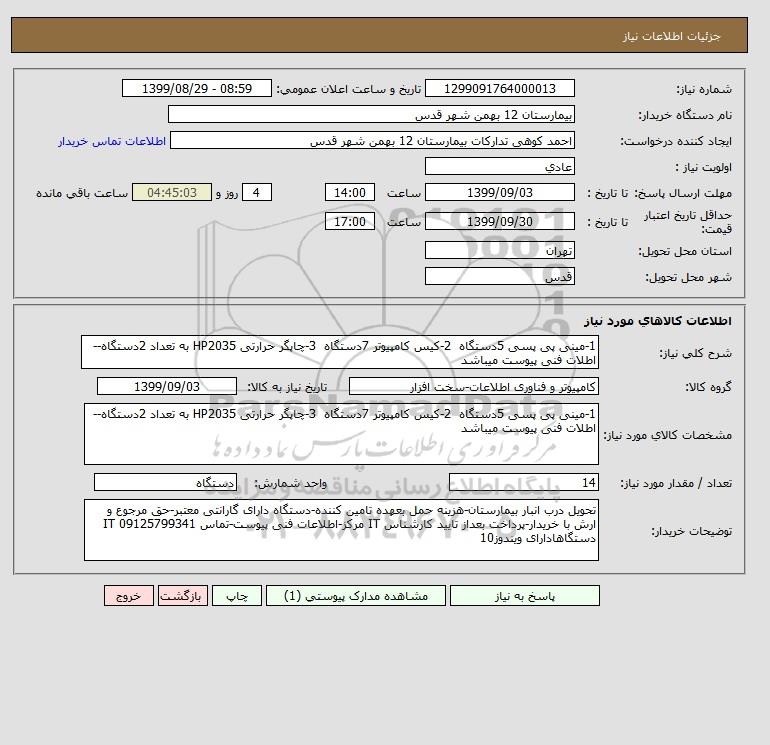Click response deadline date 1399/09/03
The image size is (770, 745).
coord(499,193)
